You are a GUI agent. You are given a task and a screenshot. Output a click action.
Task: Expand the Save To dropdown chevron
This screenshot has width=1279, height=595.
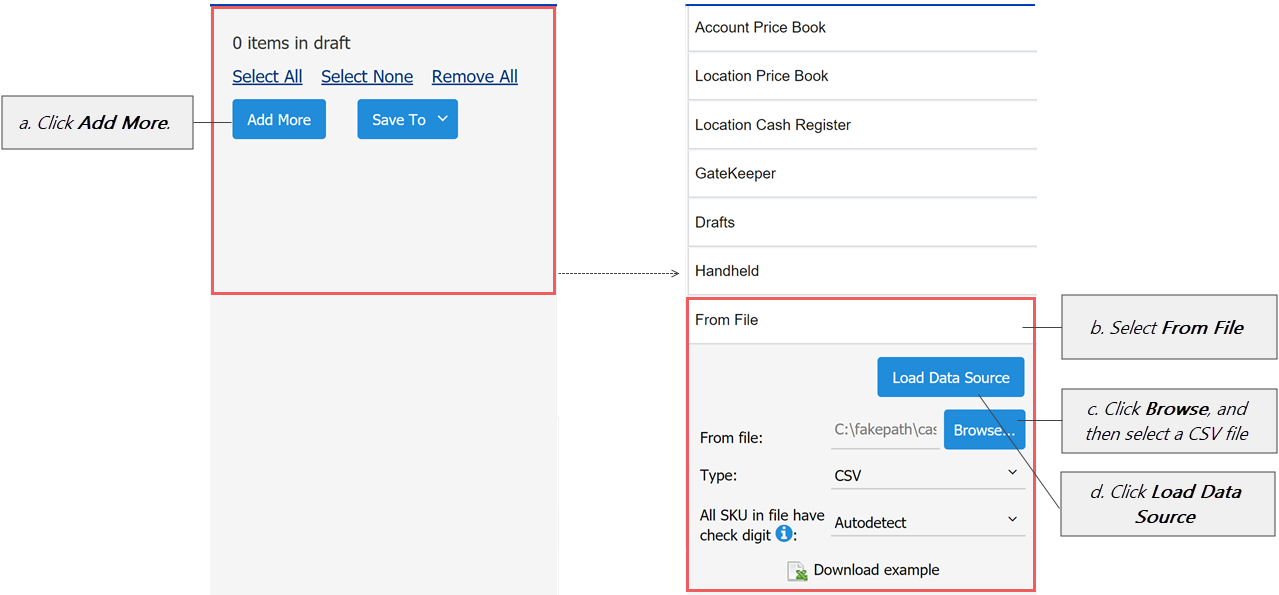click(441, 118)
